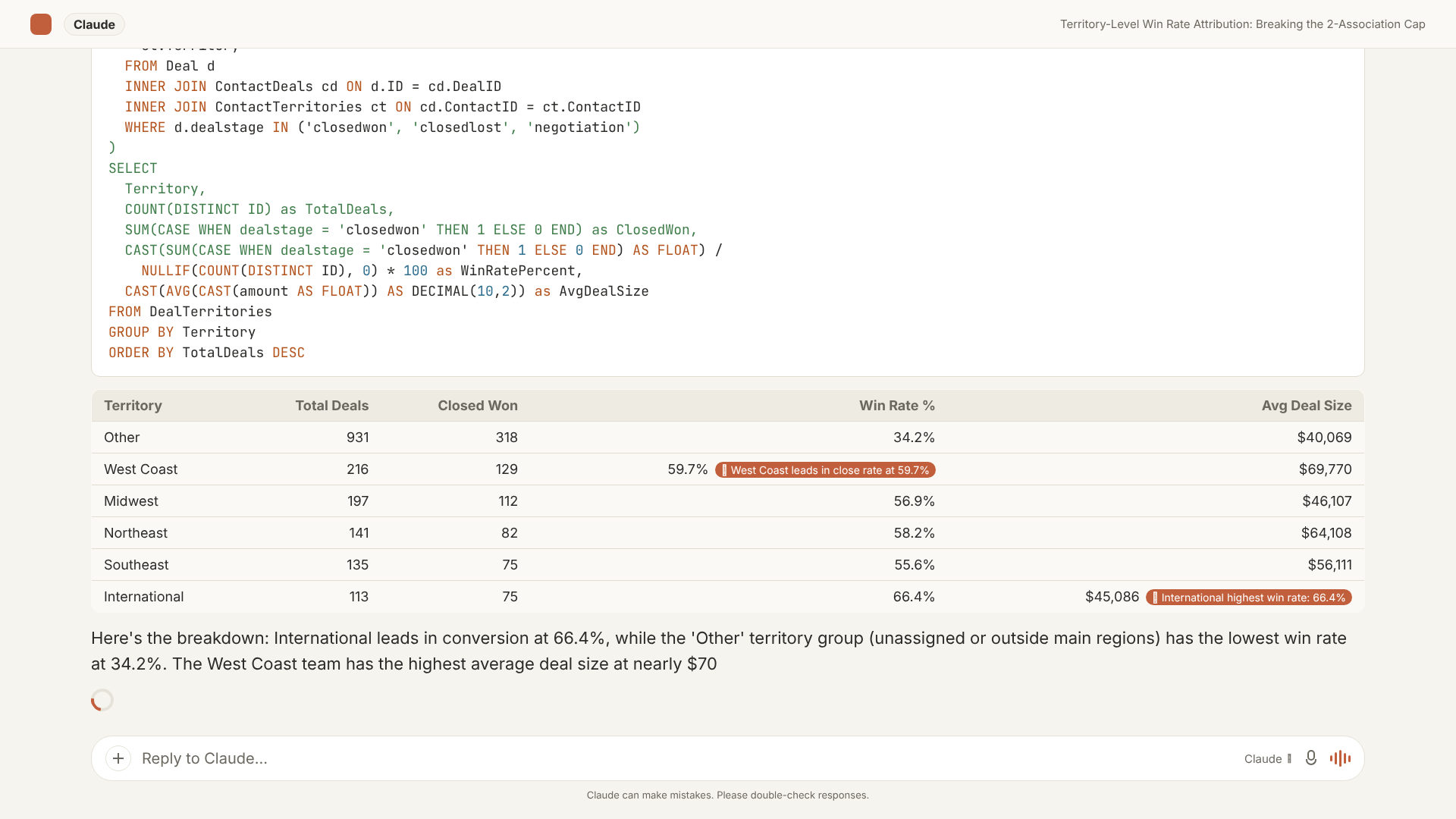Click the $46,107 deal size cell
Screen dimensions: 1456x819
[x=1327, y=501]
